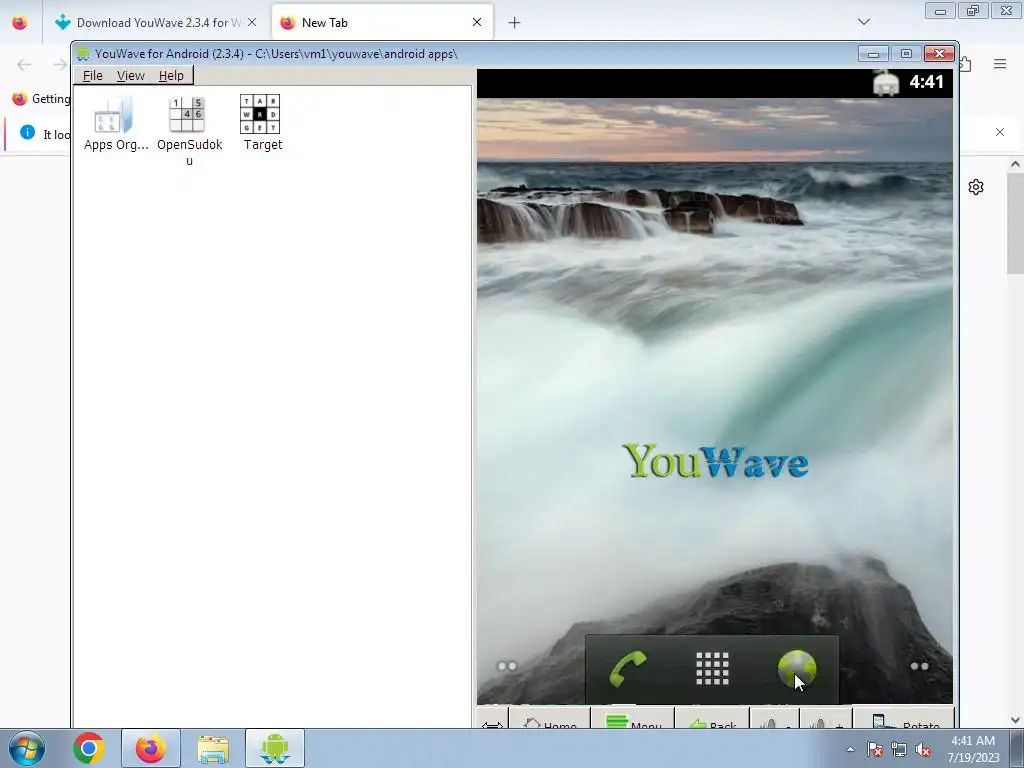Open the Getting Started bookmark
The width and height of the screenshot is (1024, 768).
(x=41, y=99)
